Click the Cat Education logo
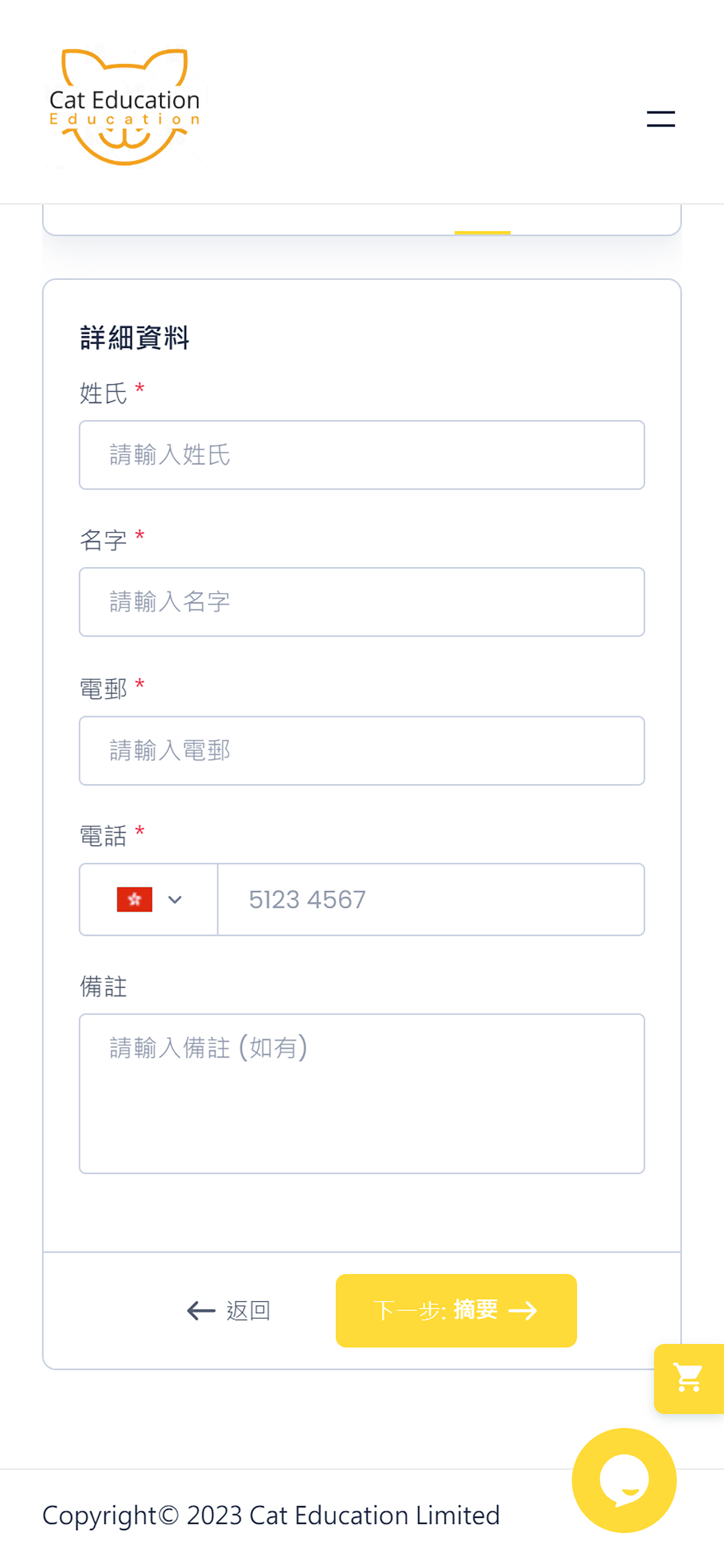Viewport: 724px width, 1568px height. click(125, 107)
